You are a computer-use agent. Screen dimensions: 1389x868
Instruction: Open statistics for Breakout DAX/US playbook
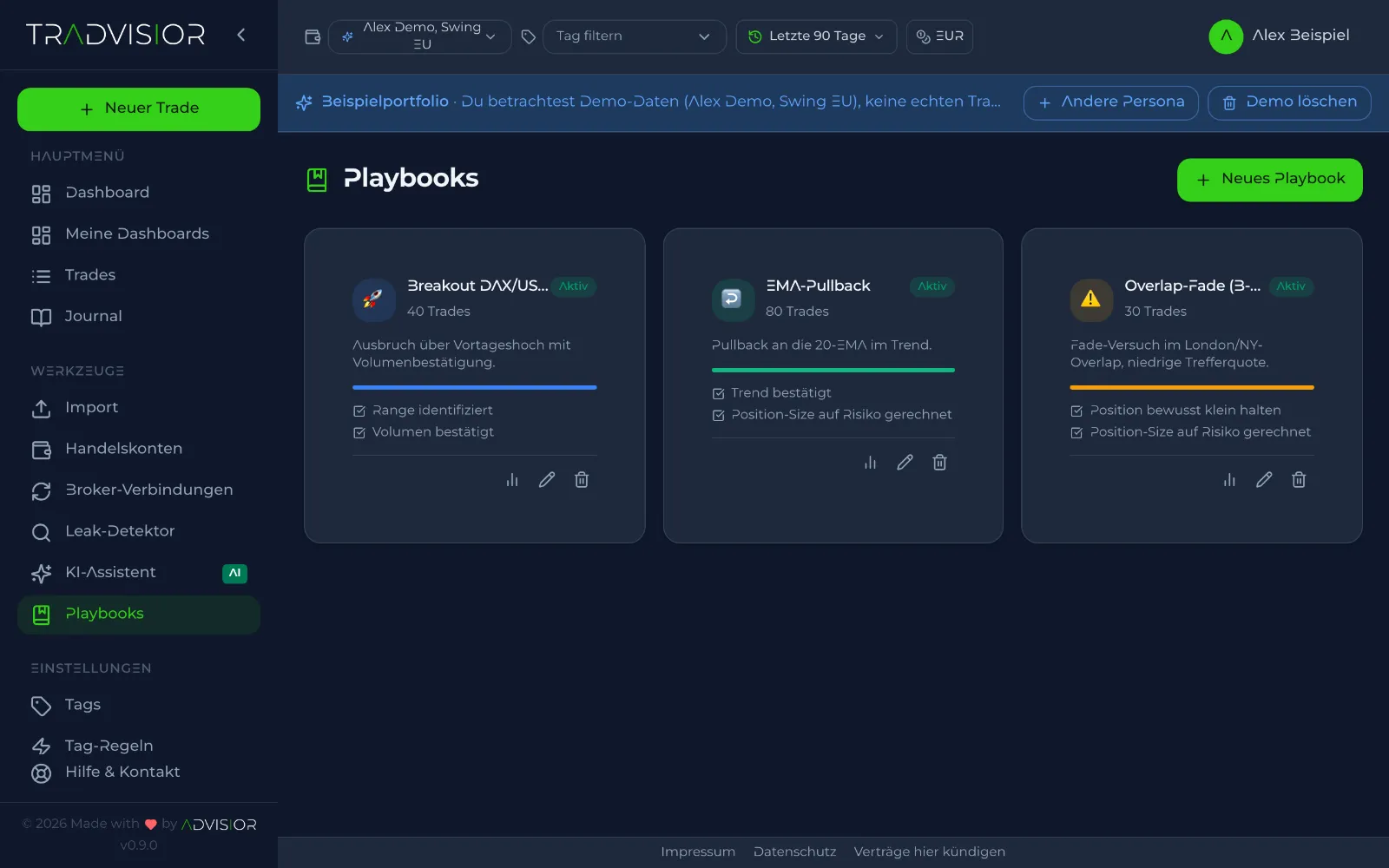tap(512, 480)
